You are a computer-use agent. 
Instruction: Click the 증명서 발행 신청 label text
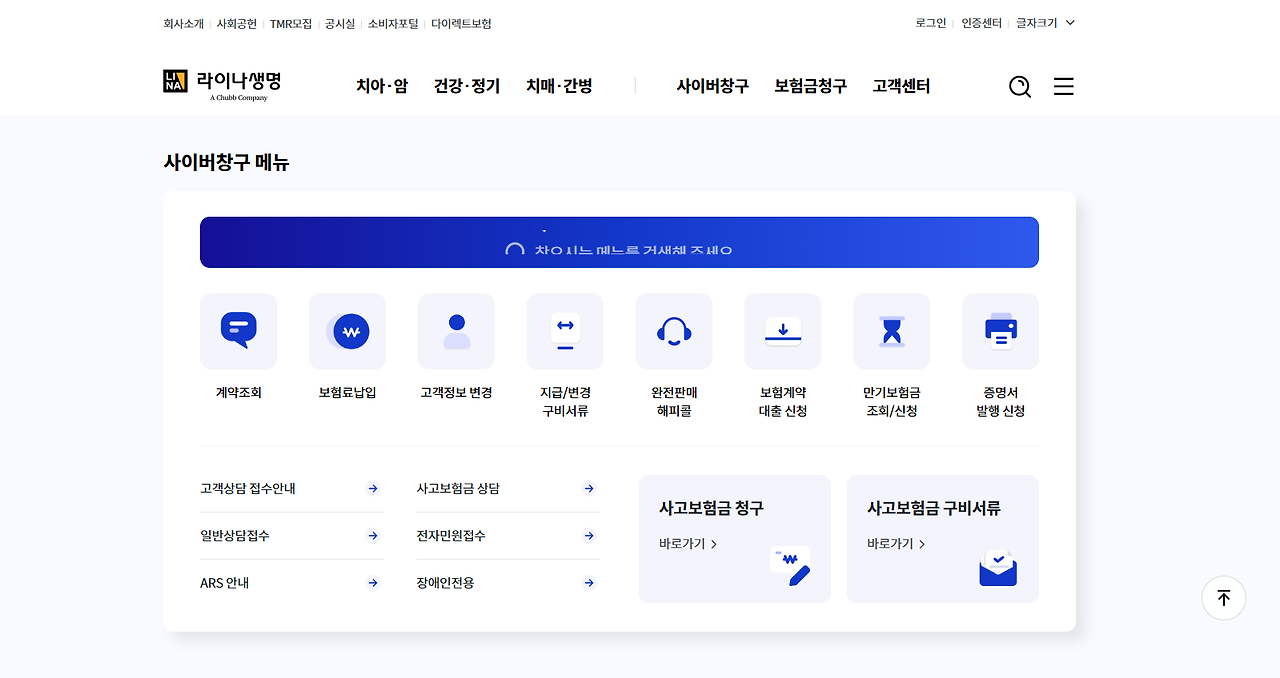tap(1001, 402)
